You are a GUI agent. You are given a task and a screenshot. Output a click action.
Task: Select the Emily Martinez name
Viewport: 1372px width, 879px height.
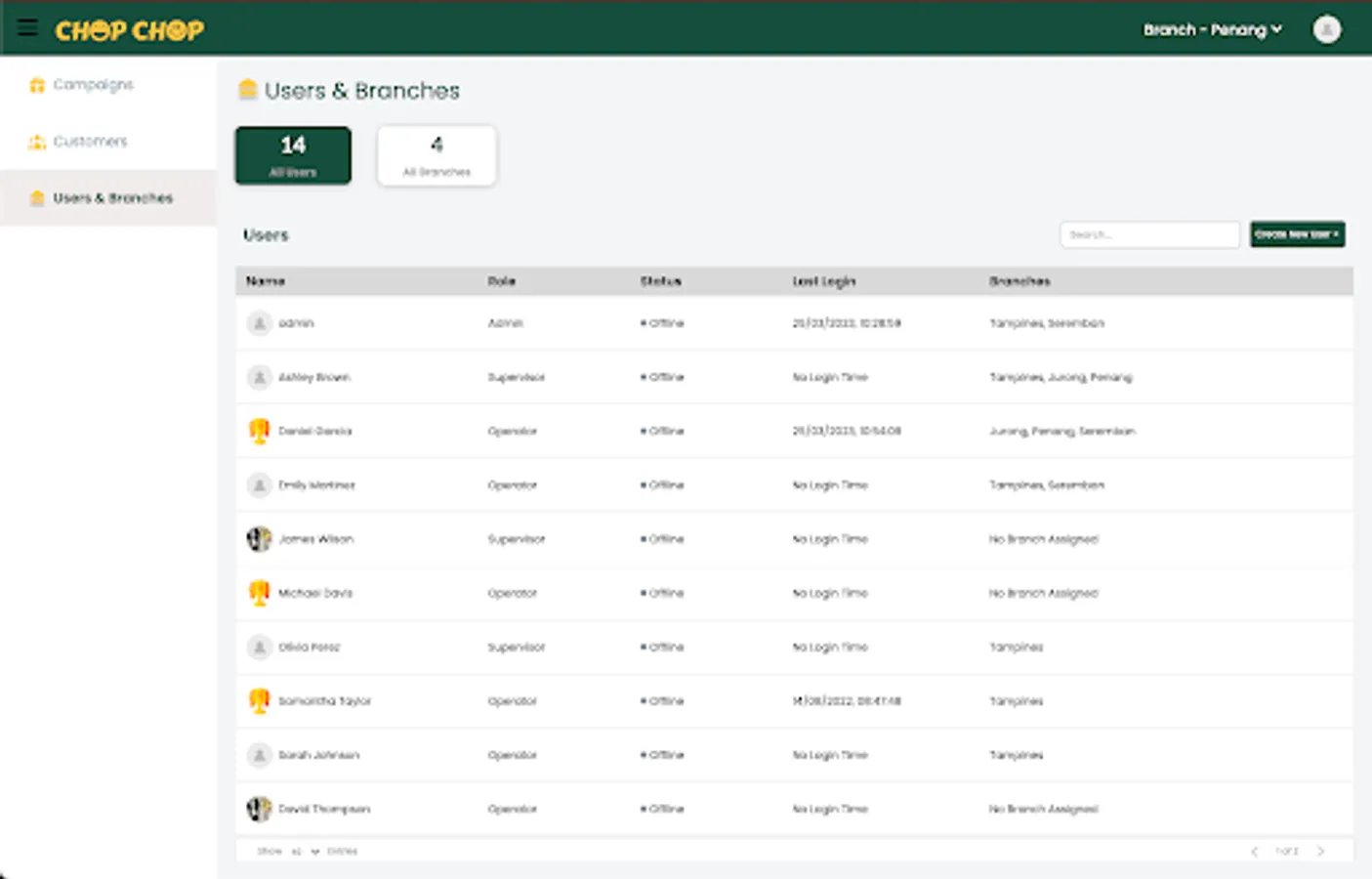[317, 485]
